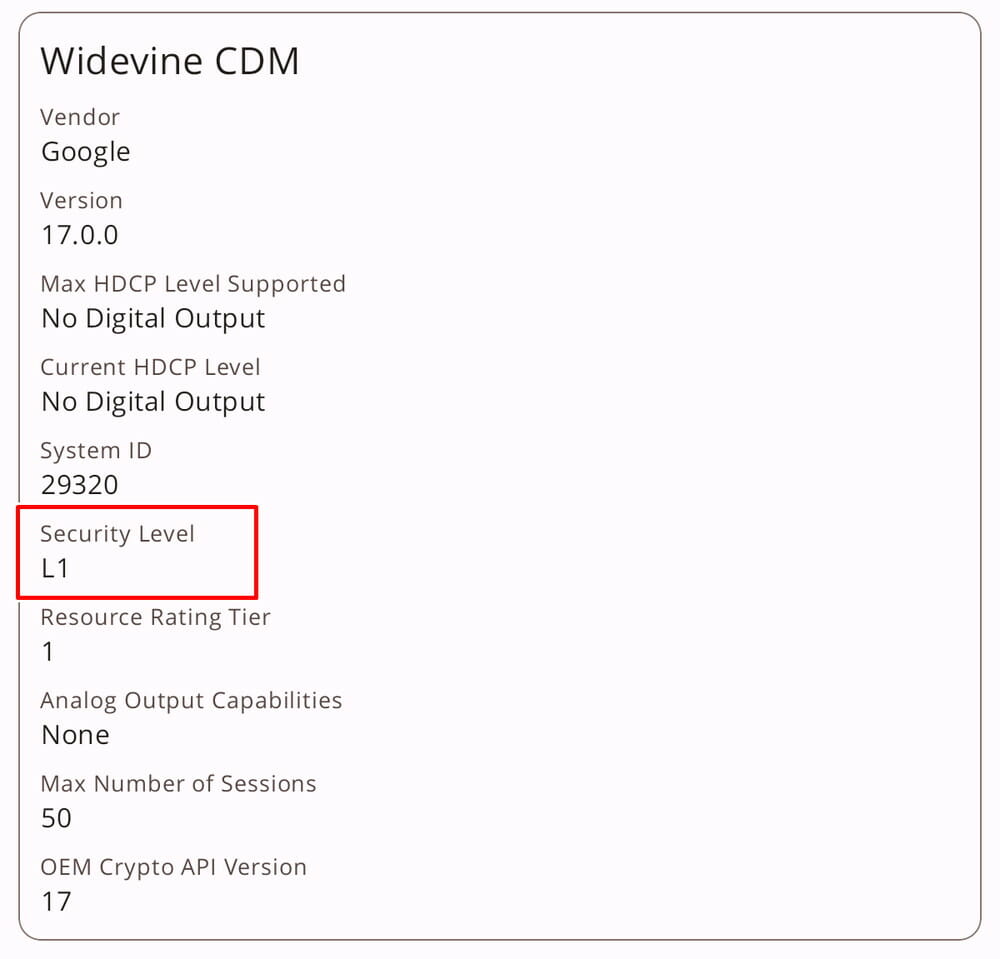This screenshot has width=1000, height=959.
Task: Select the 17.0.0 version number
Action: pos(80,235)
